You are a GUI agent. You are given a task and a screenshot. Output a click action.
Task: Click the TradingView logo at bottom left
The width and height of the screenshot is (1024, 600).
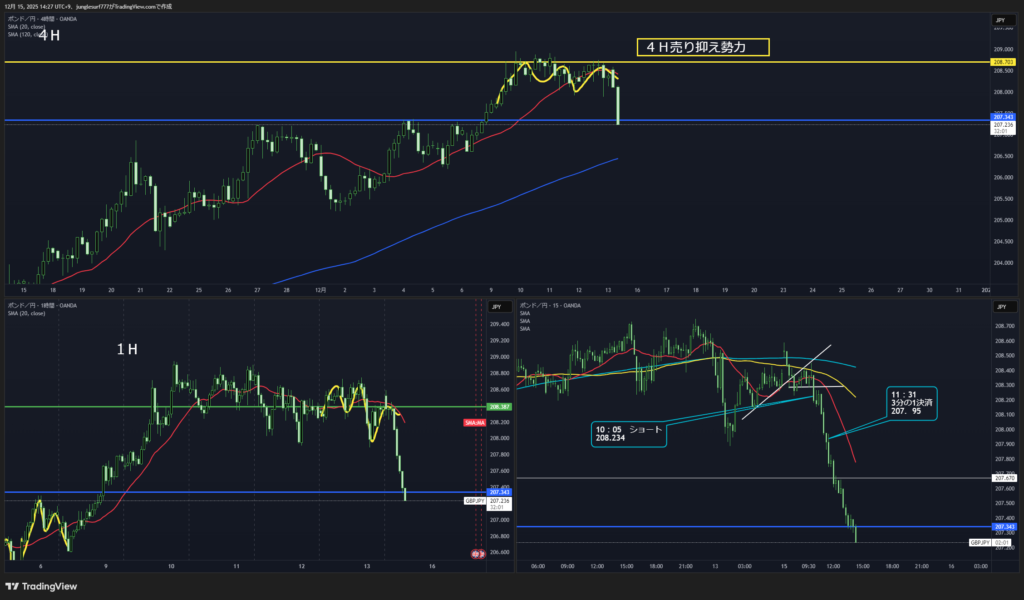coord(40,586)
